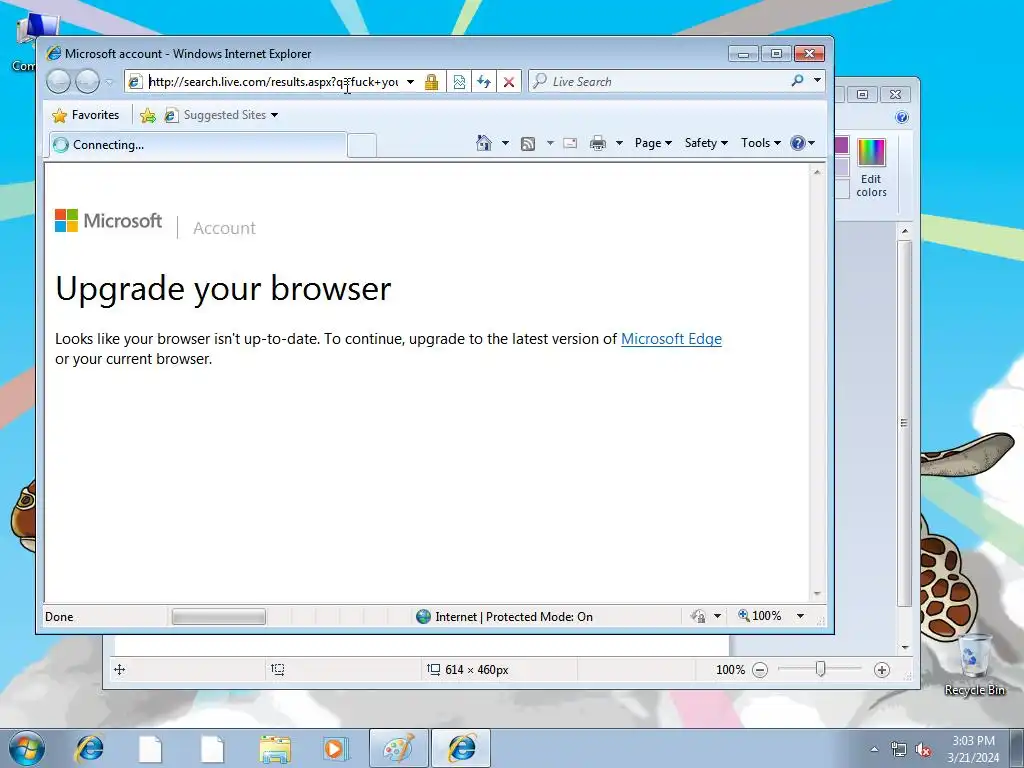Click the status bar privacy icon
The image size is (1024, 768).
point(698,616)
